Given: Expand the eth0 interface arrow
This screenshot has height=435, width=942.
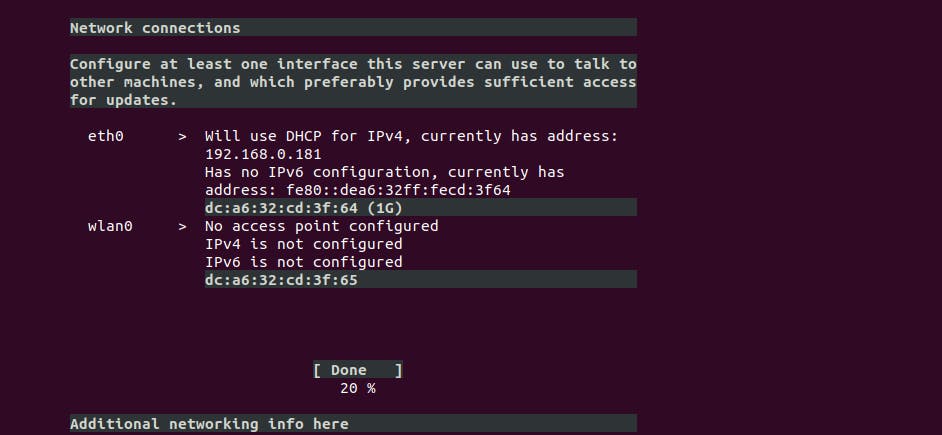Looking at the screenshot, I should (182, 136).
